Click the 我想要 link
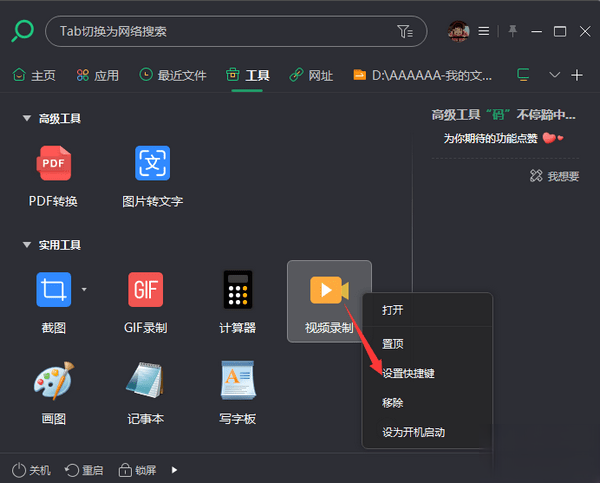 pos(554,176)
